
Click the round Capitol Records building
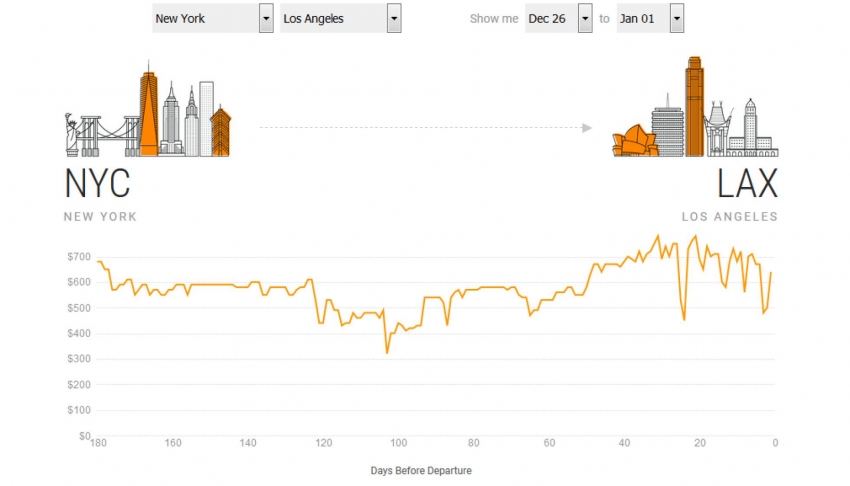pyautogui.click(x=666, y=130)
